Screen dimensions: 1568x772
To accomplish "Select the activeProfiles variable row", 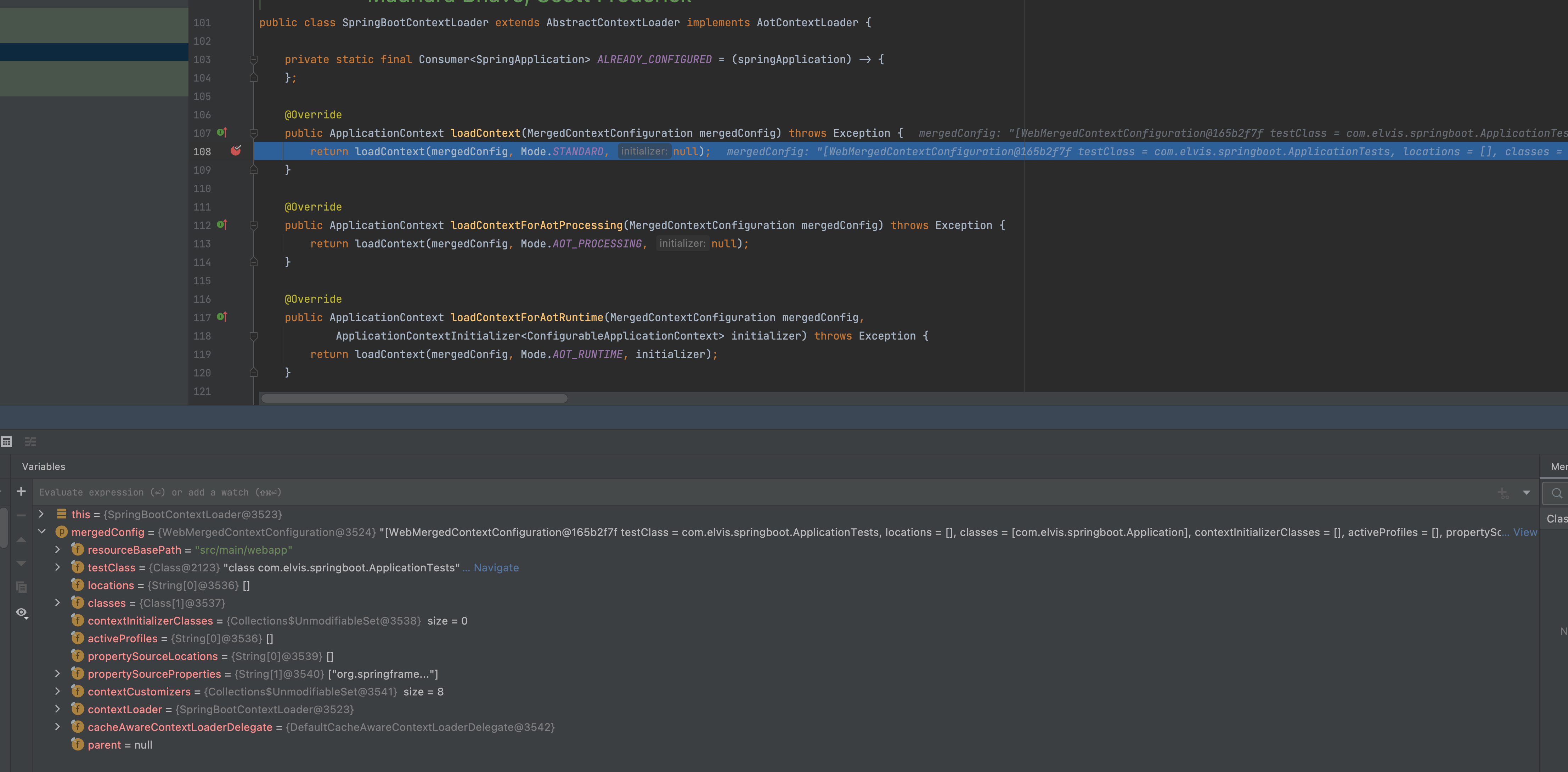I will [785, 638].
